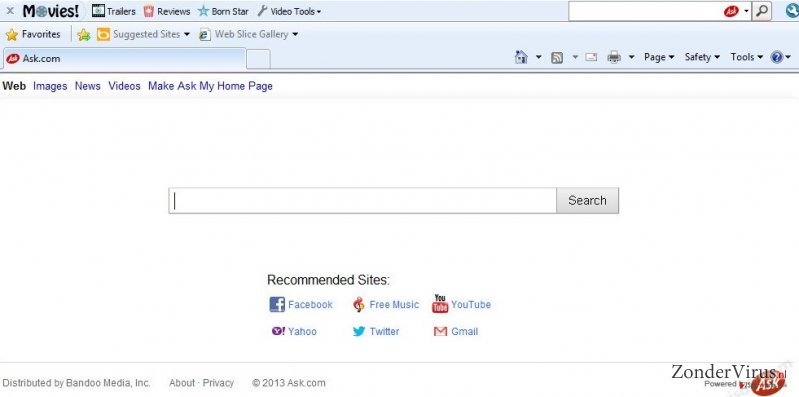Click the toolbar magnifier search icon
The image size is (799, 397).
pos(761,11)
